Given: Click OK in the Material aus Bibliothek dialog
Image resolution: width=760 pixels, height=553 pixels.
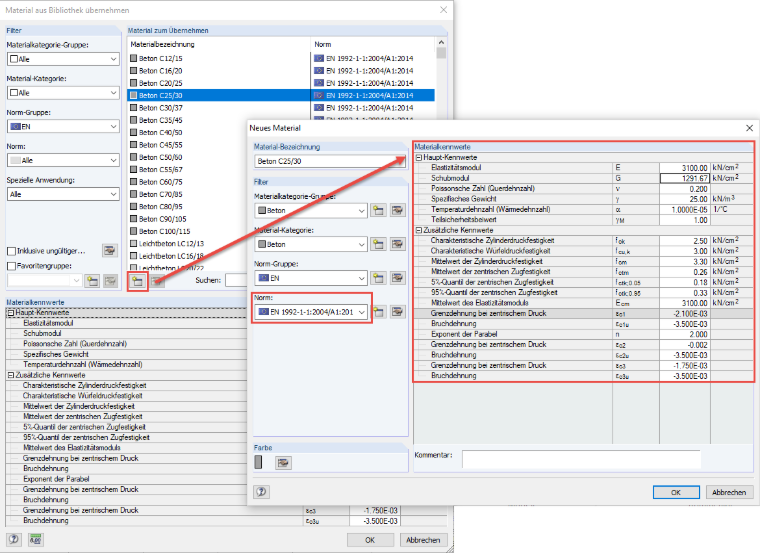Looking at the screenshot, I should (370, 539).
